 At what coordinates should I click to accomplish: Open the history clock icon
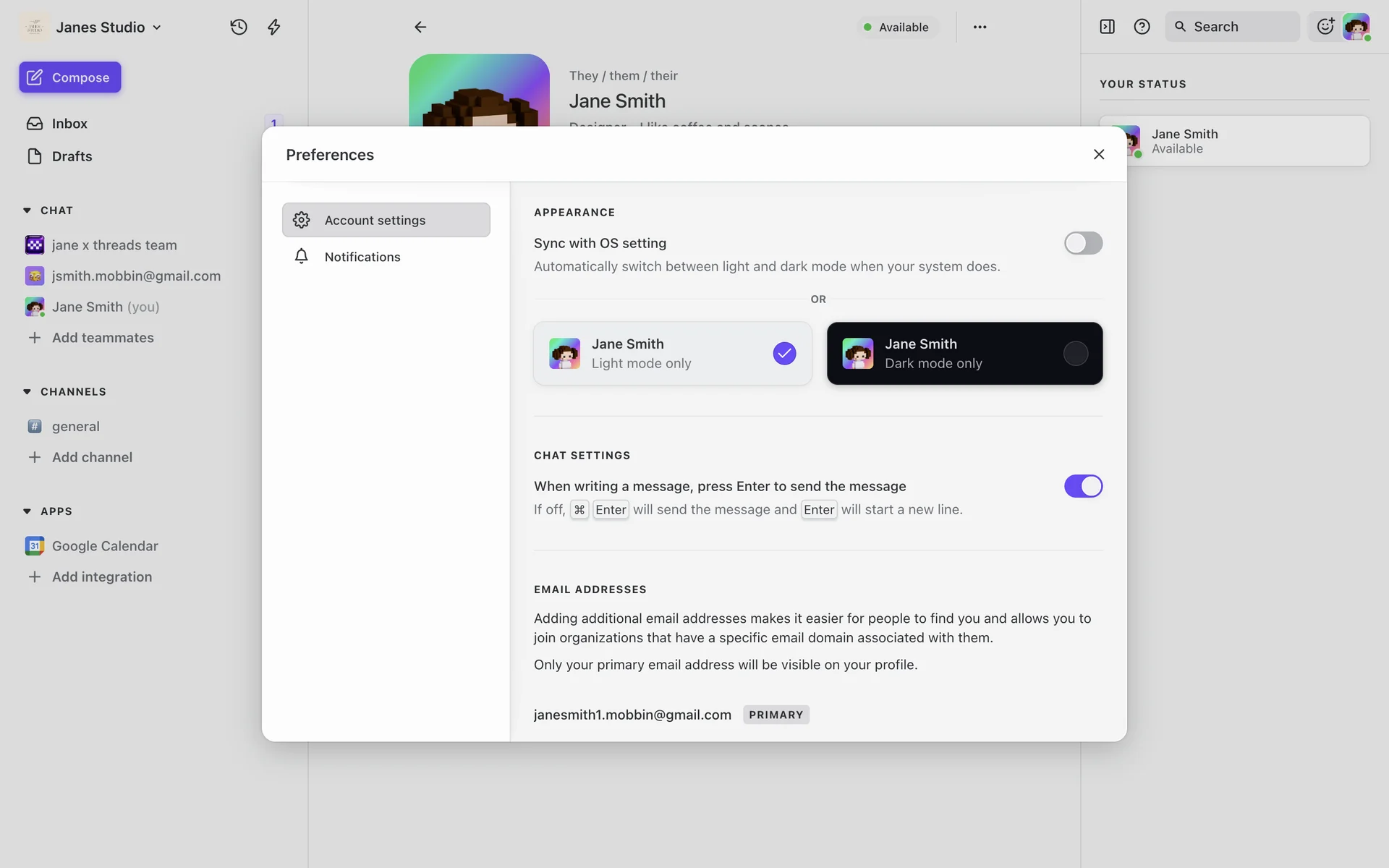239,27
